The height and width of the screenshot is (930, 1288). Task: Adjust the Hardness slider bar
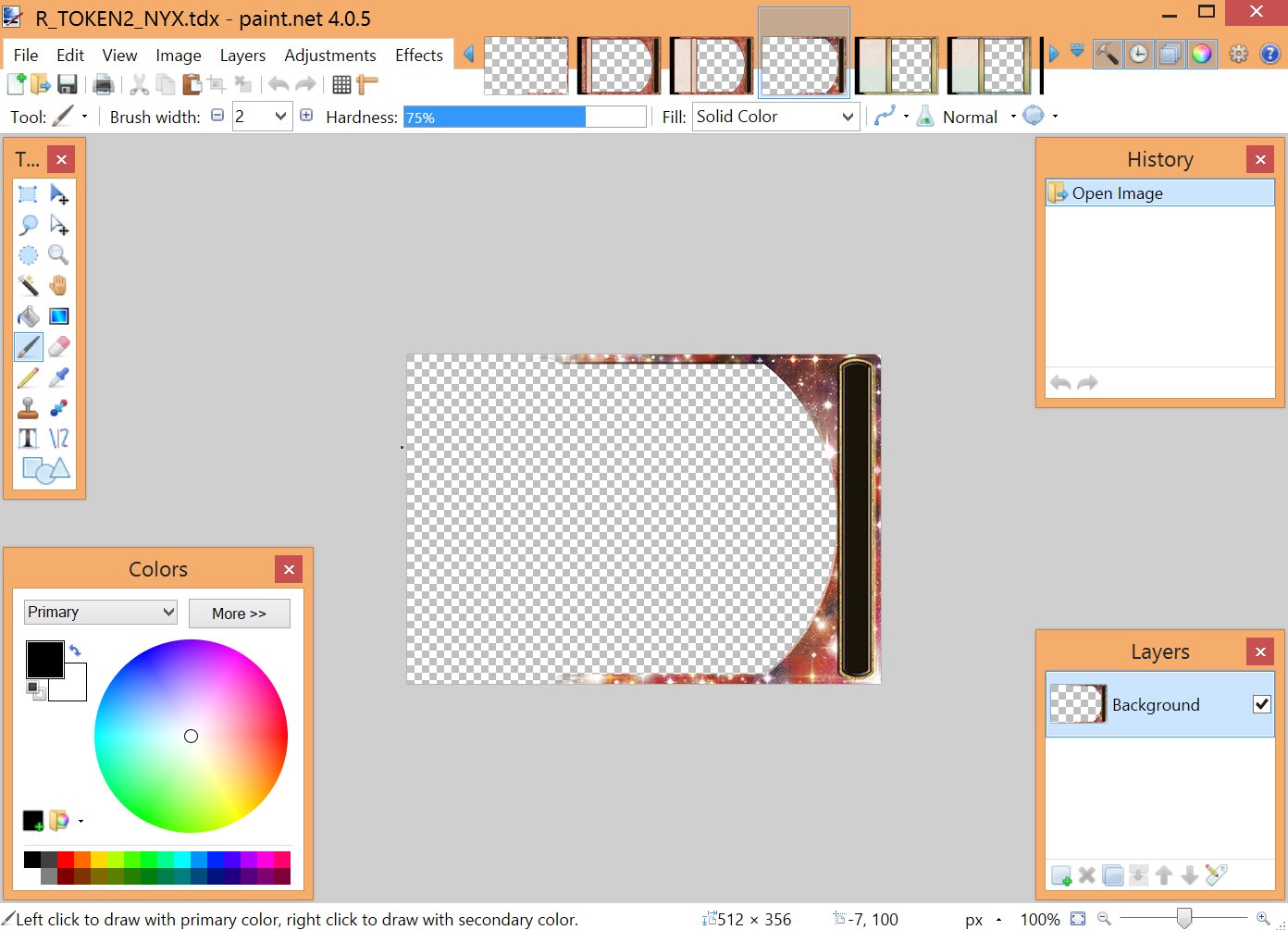tap(525, 117)
